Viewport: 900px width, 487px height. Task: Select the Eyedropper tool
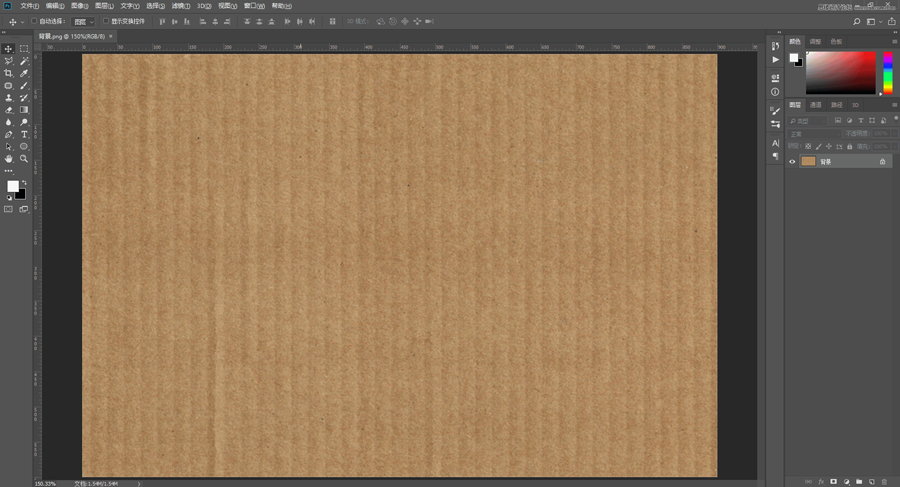(24, 73)
